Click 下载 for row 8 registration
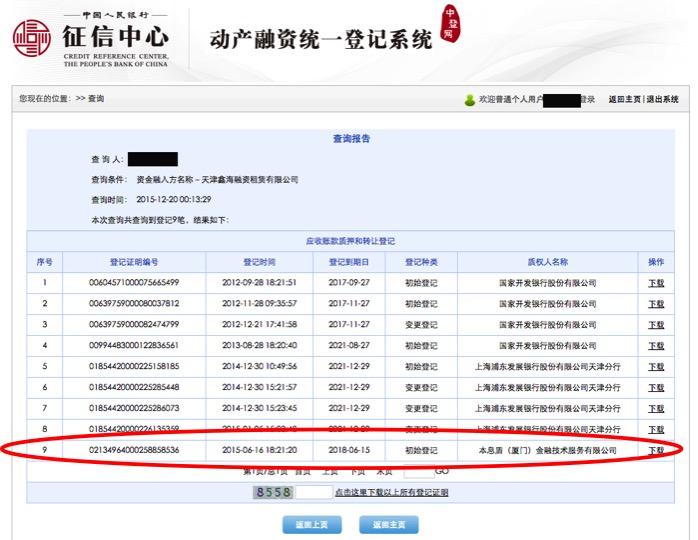The height and width of the screenshot is (540, 698). 656,430
